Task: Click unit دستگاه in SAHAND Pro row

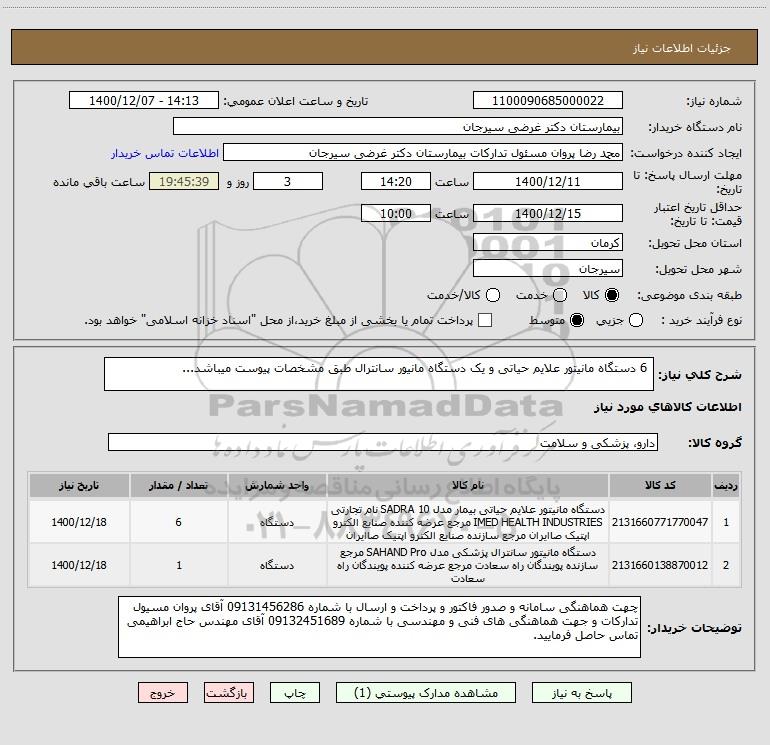Action: click(277, 565)
